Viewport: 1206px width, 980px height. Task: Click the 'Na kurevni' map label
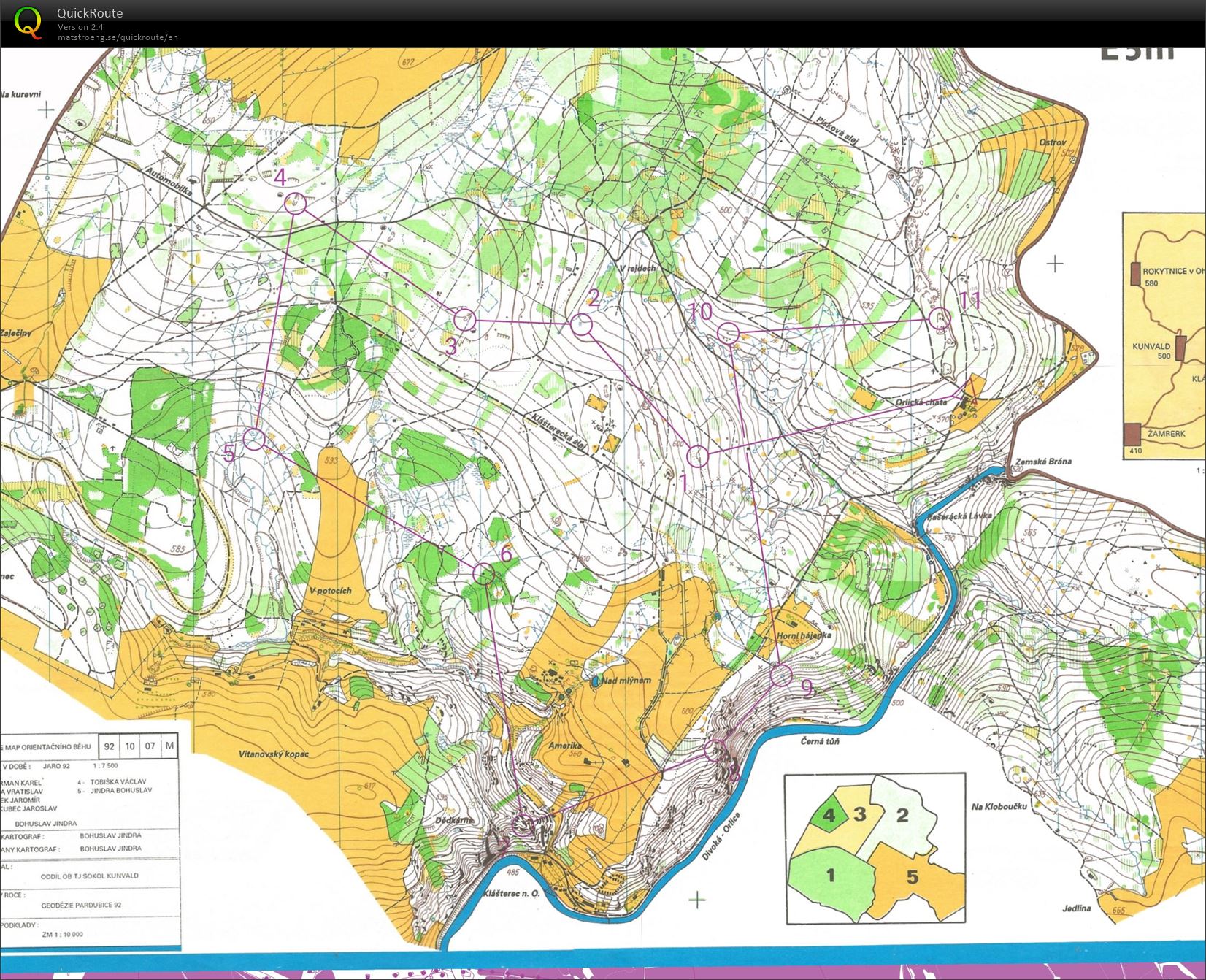20,94
